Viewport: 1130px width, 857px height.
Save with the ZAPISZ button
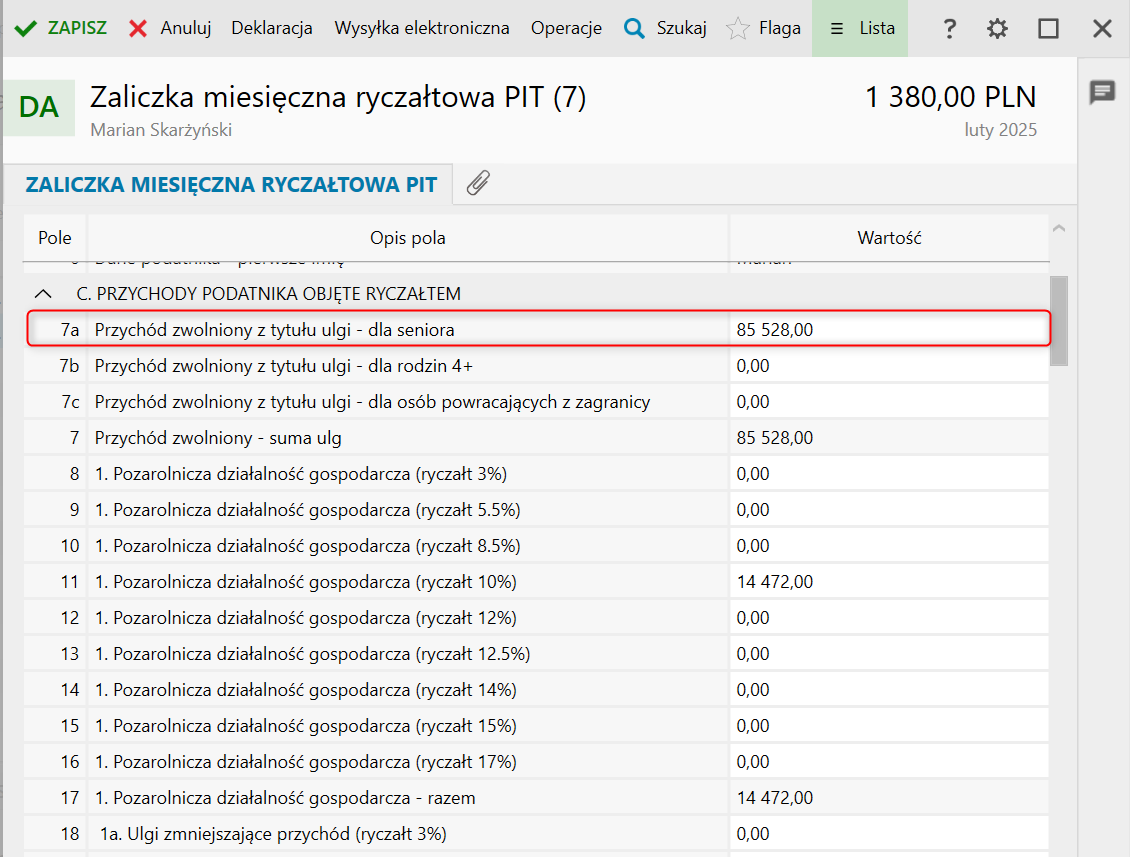pos(61,28)
